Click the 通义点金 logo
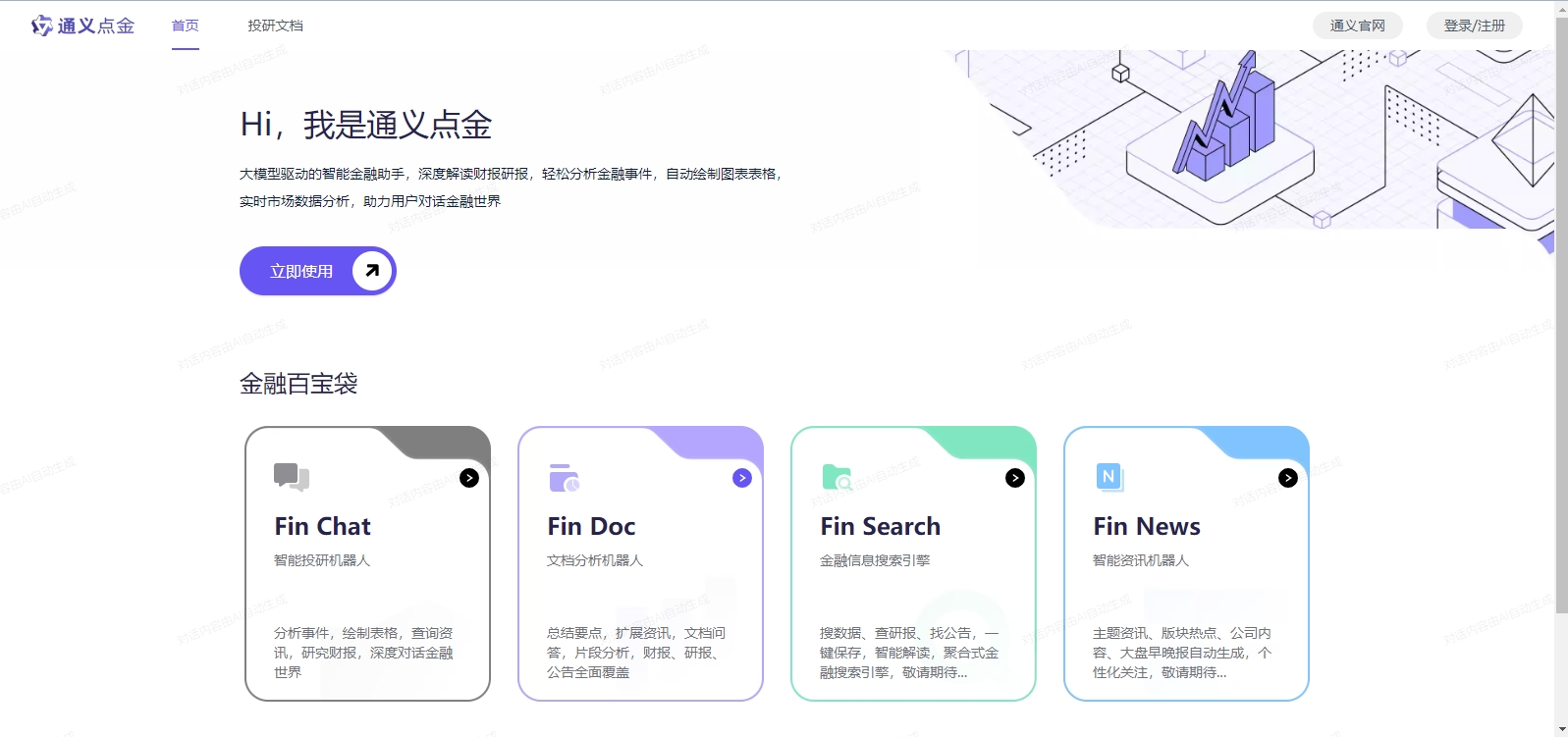Screen dimensions: 1568x737 click(x=82, y=26)
